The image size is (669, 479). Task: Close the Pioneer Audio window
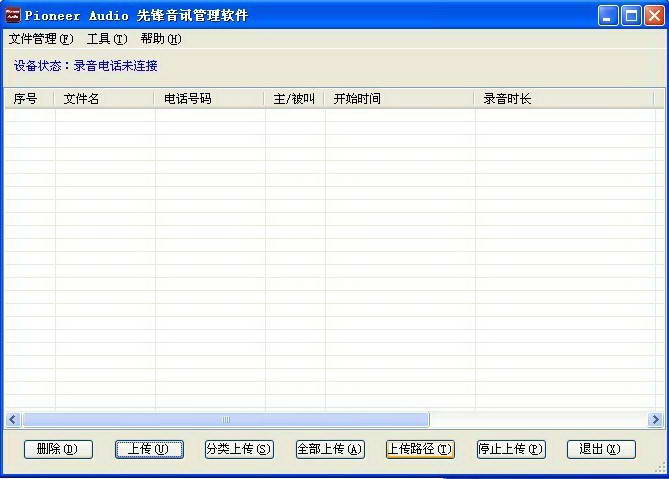pos(654,16)
